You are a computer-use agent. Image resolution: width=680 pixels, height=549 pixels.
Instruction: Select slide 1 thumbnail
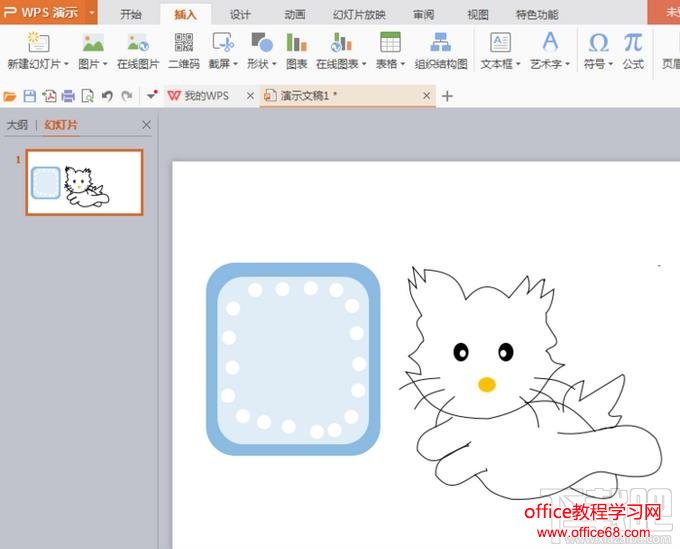pos(84,183)
